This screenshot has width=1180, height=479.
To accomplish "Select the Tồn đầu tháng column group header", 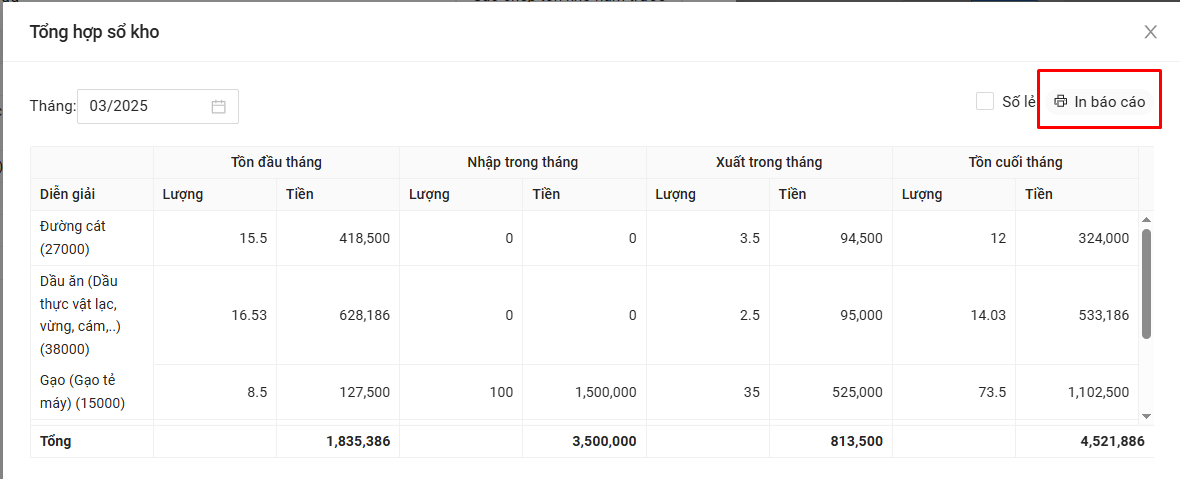I will (x=276, y=162).
